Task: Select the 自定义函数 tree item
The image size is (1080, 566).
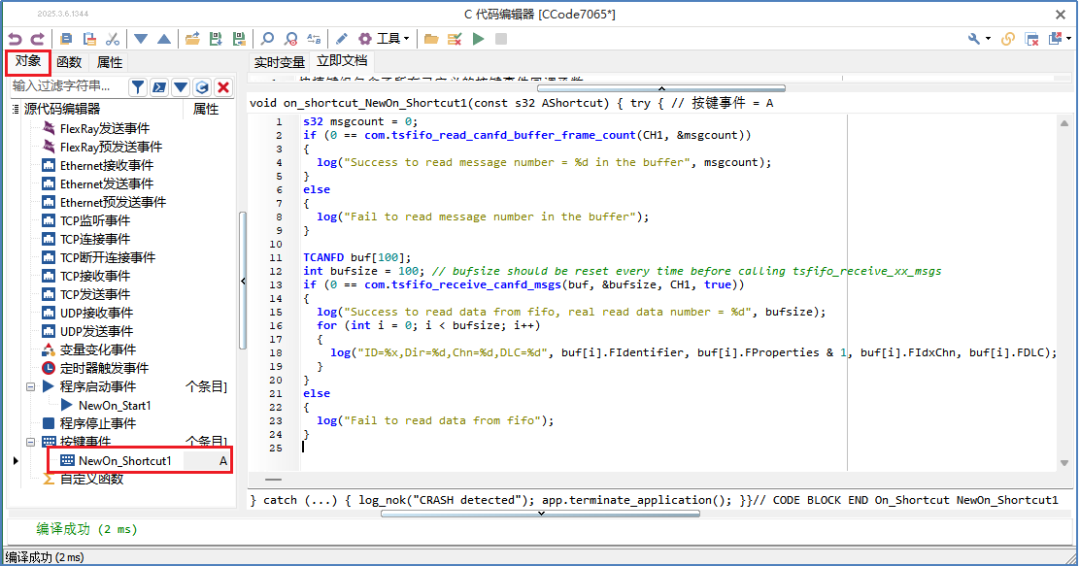Action: pos(91,479)
